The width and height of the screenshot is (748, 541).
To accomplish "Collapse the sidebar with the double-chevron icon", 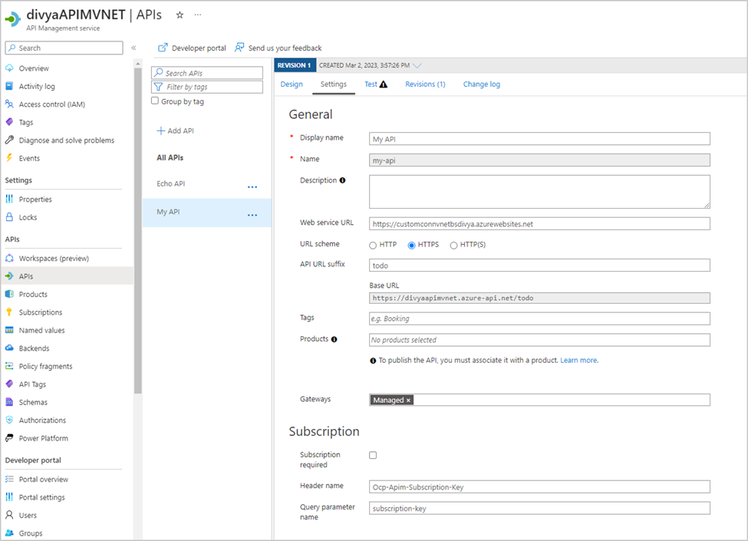I will [134, 48].
